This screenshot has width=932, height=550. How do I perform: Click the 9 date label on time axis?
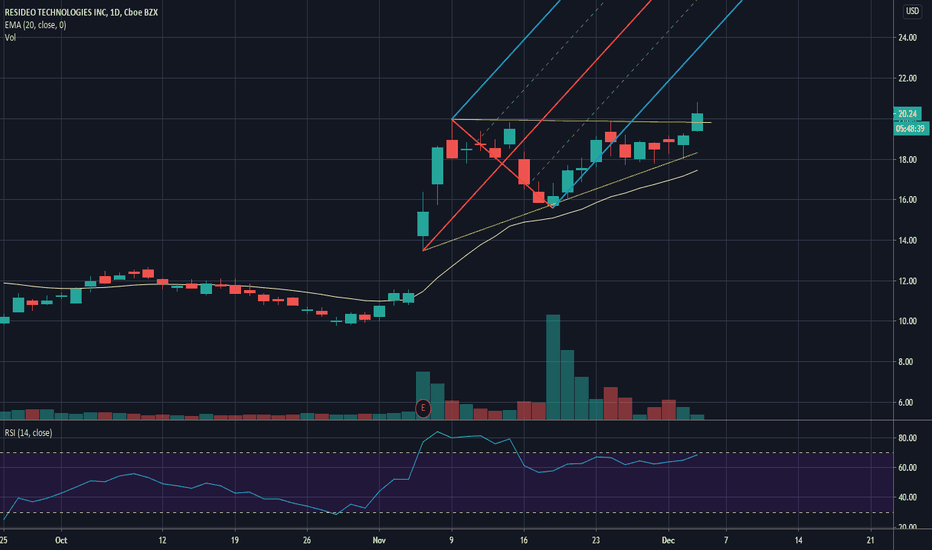pos(452,540)
